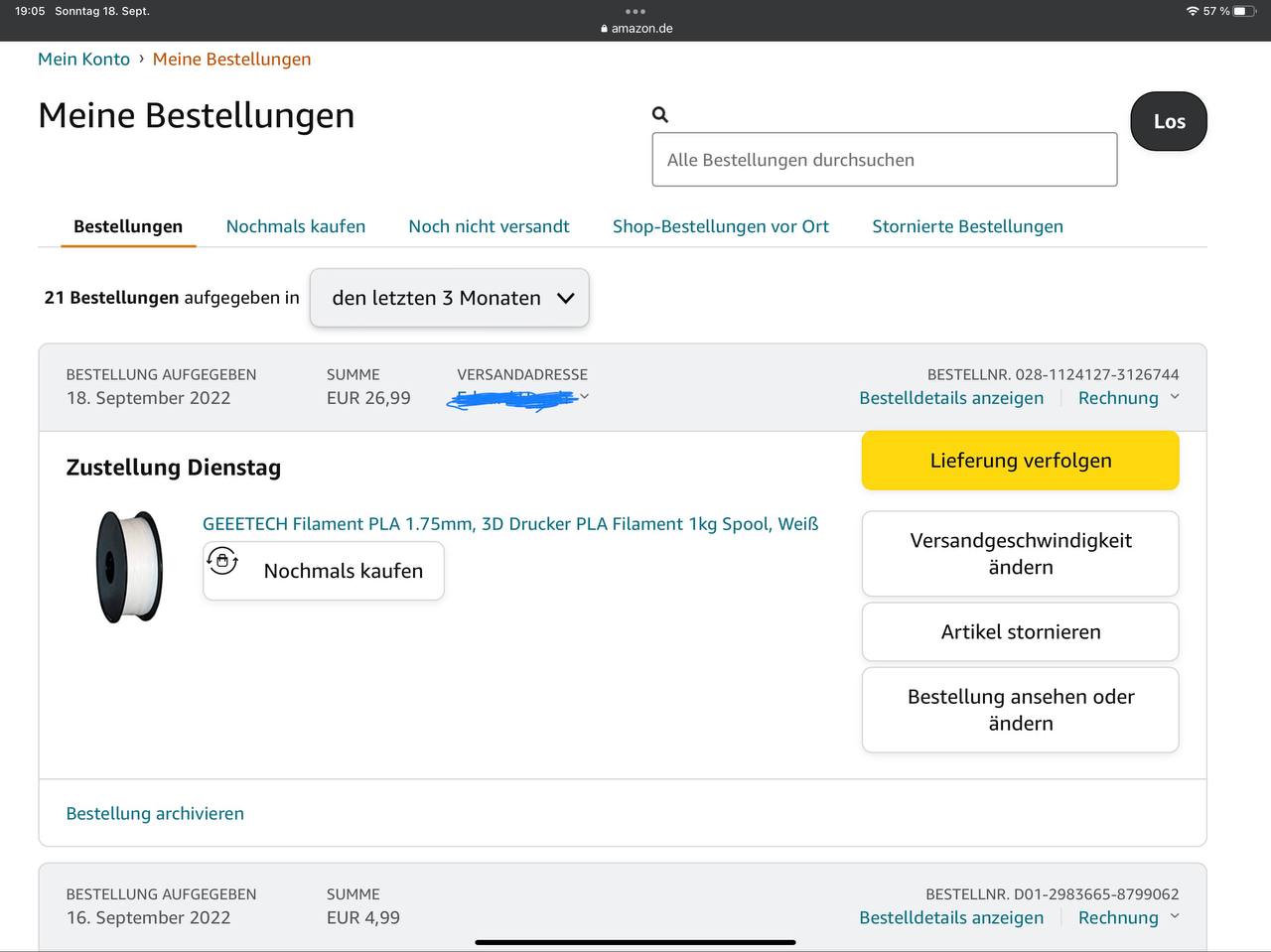Screen dimensions: 1271x952
Task: Open the white filament spool thumbnail
Action: 129,567
